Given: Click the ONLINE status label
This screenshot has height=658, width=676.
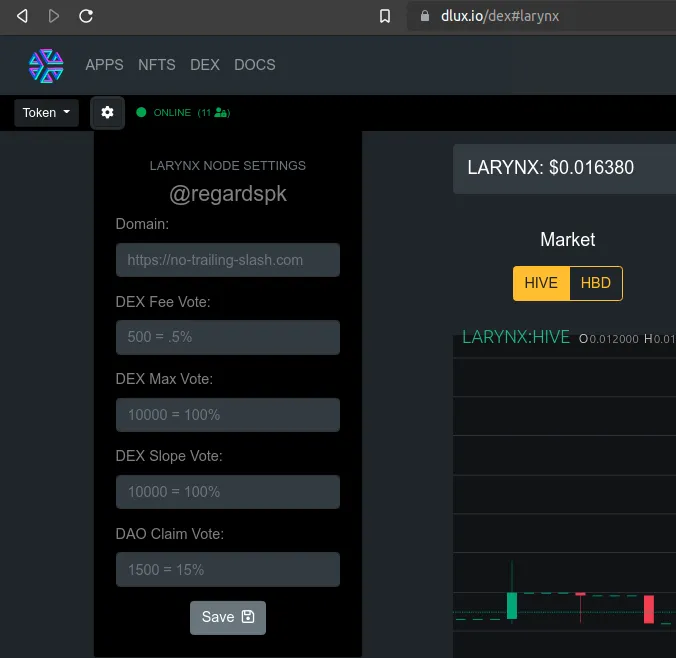Looking at the screenshot, I should [x=172, y=113].
